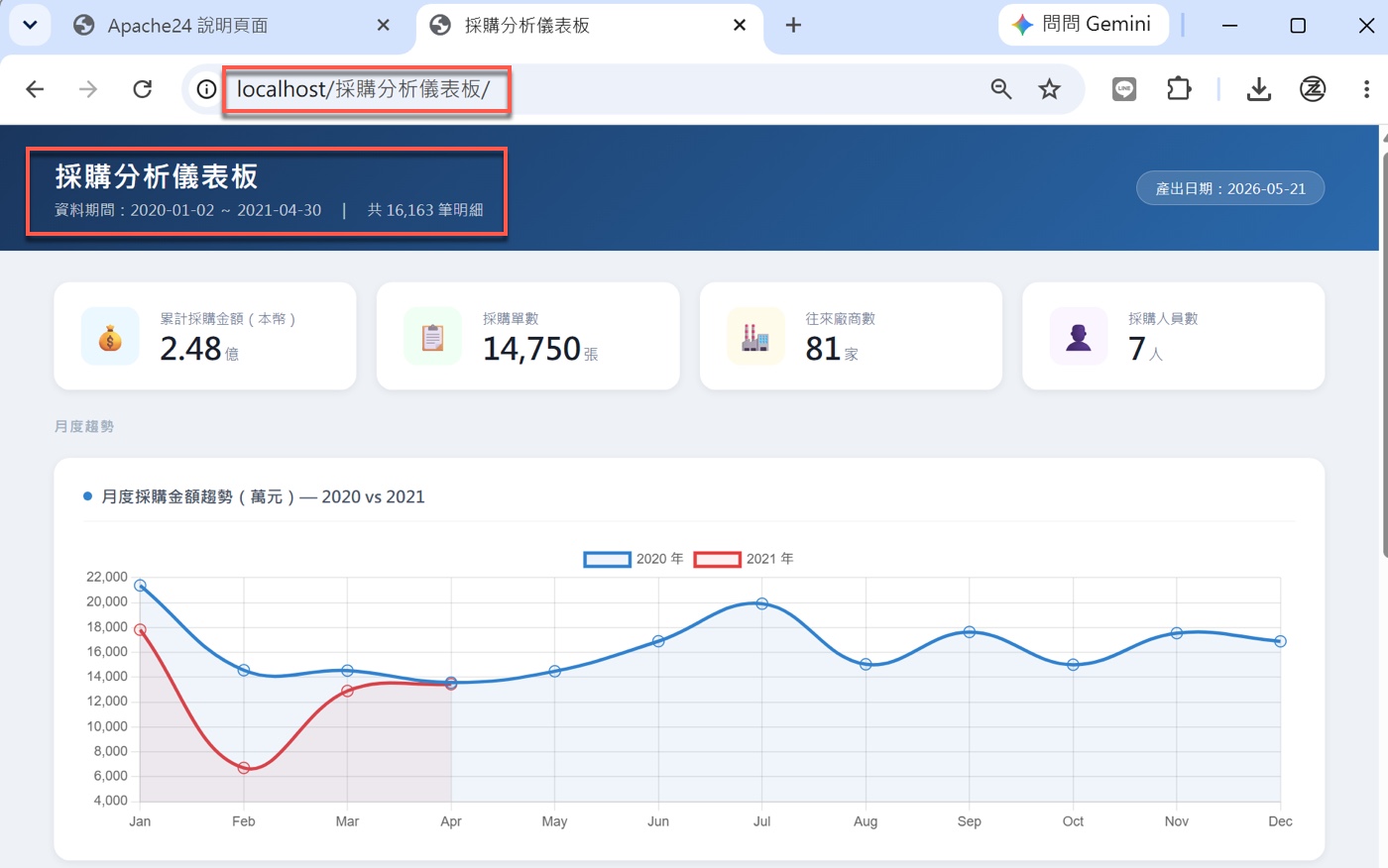Click the 共 16,163 筆明細 text
This screenshot has height=868, width=1388.
425,210
